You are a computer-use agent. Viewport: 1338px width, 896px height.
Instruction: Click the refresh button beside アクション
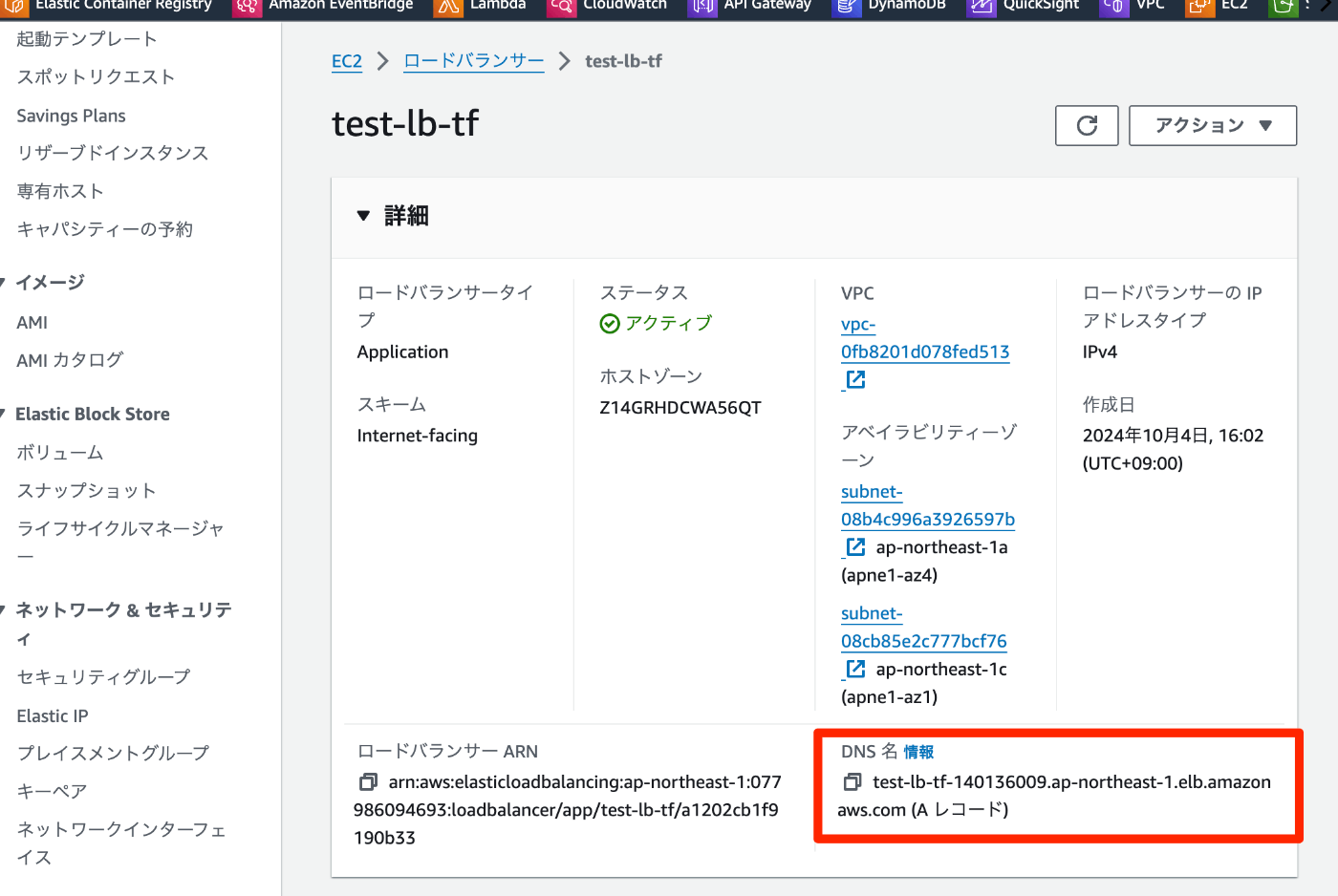[x=1087, y=125]
